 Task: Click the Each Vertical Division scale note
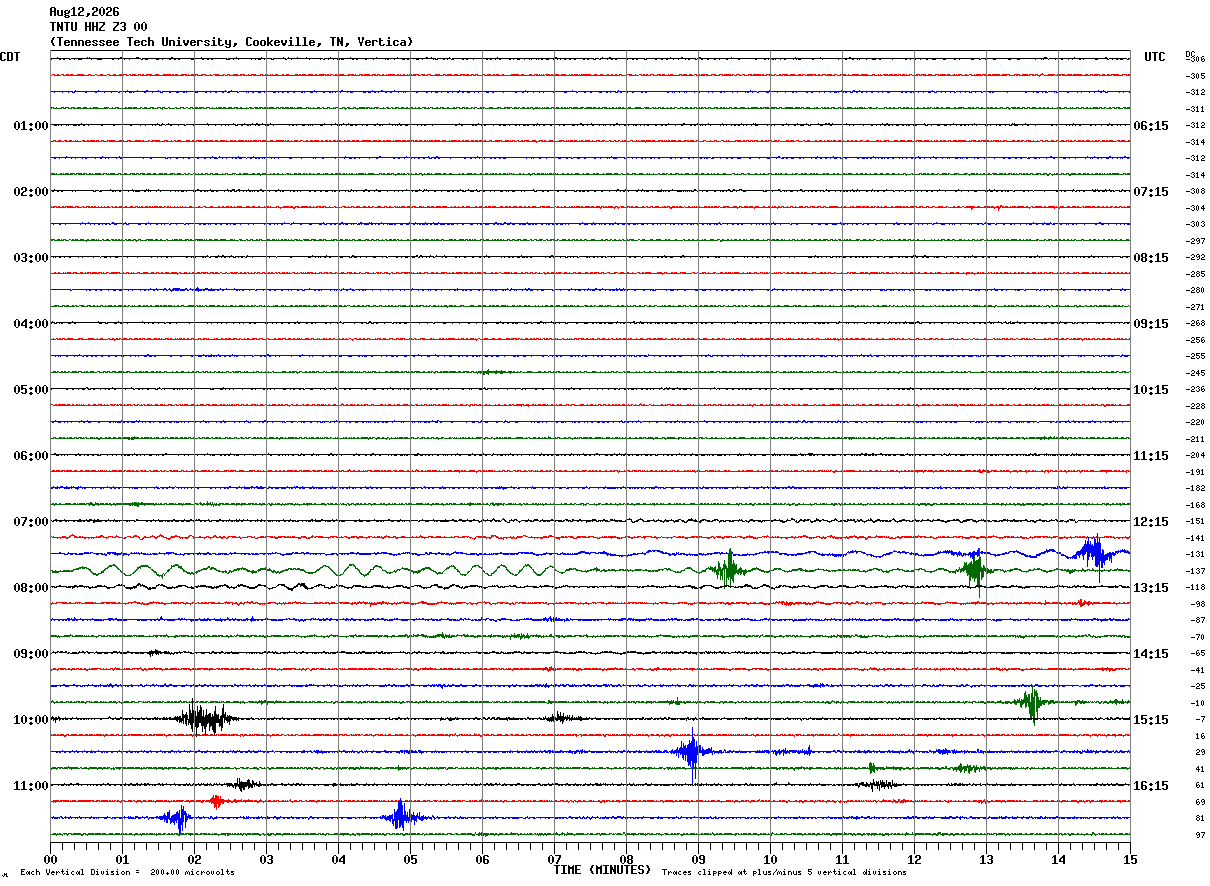[127, 873]
